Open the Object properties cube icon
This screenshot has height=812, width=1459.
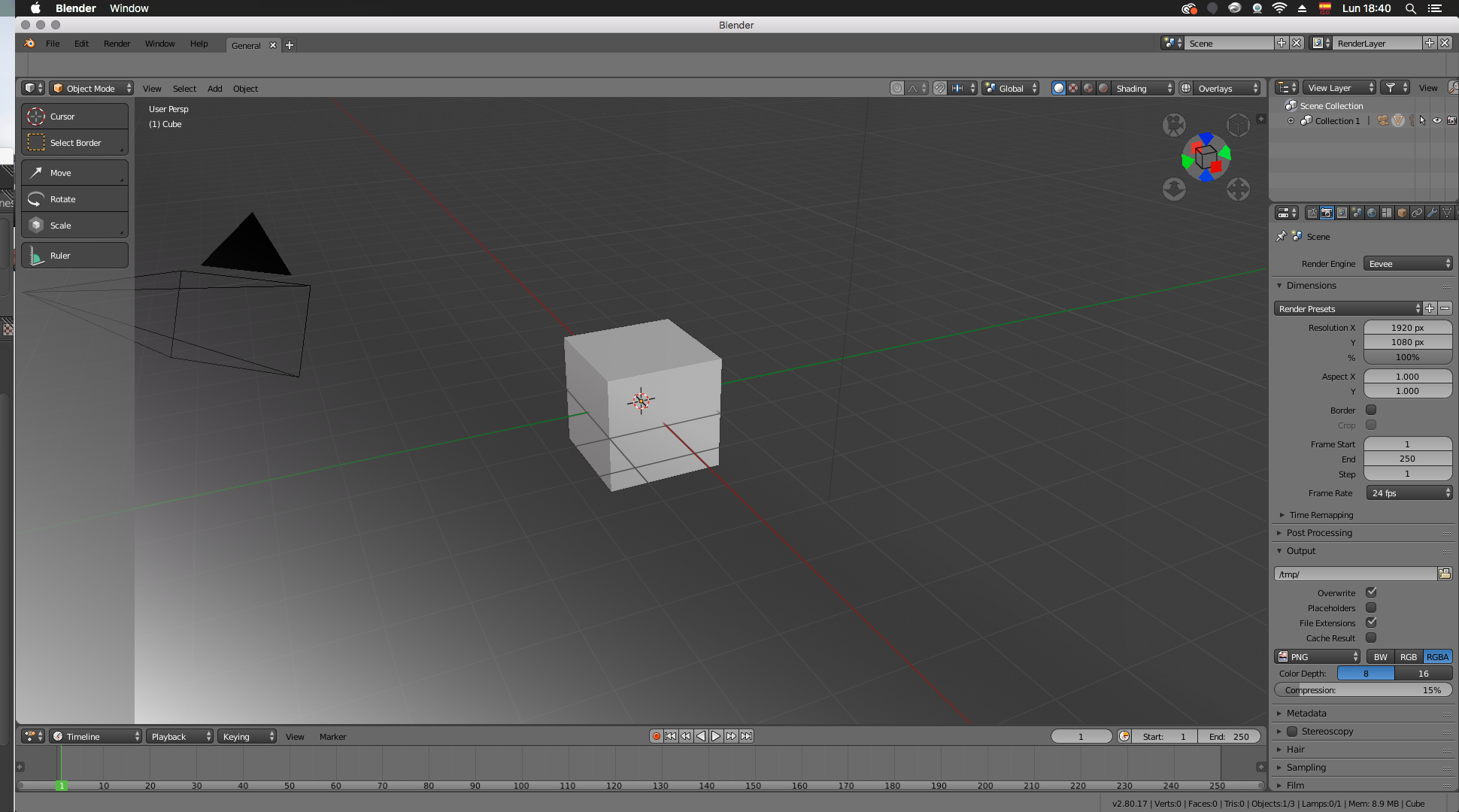click(1402, 213)
